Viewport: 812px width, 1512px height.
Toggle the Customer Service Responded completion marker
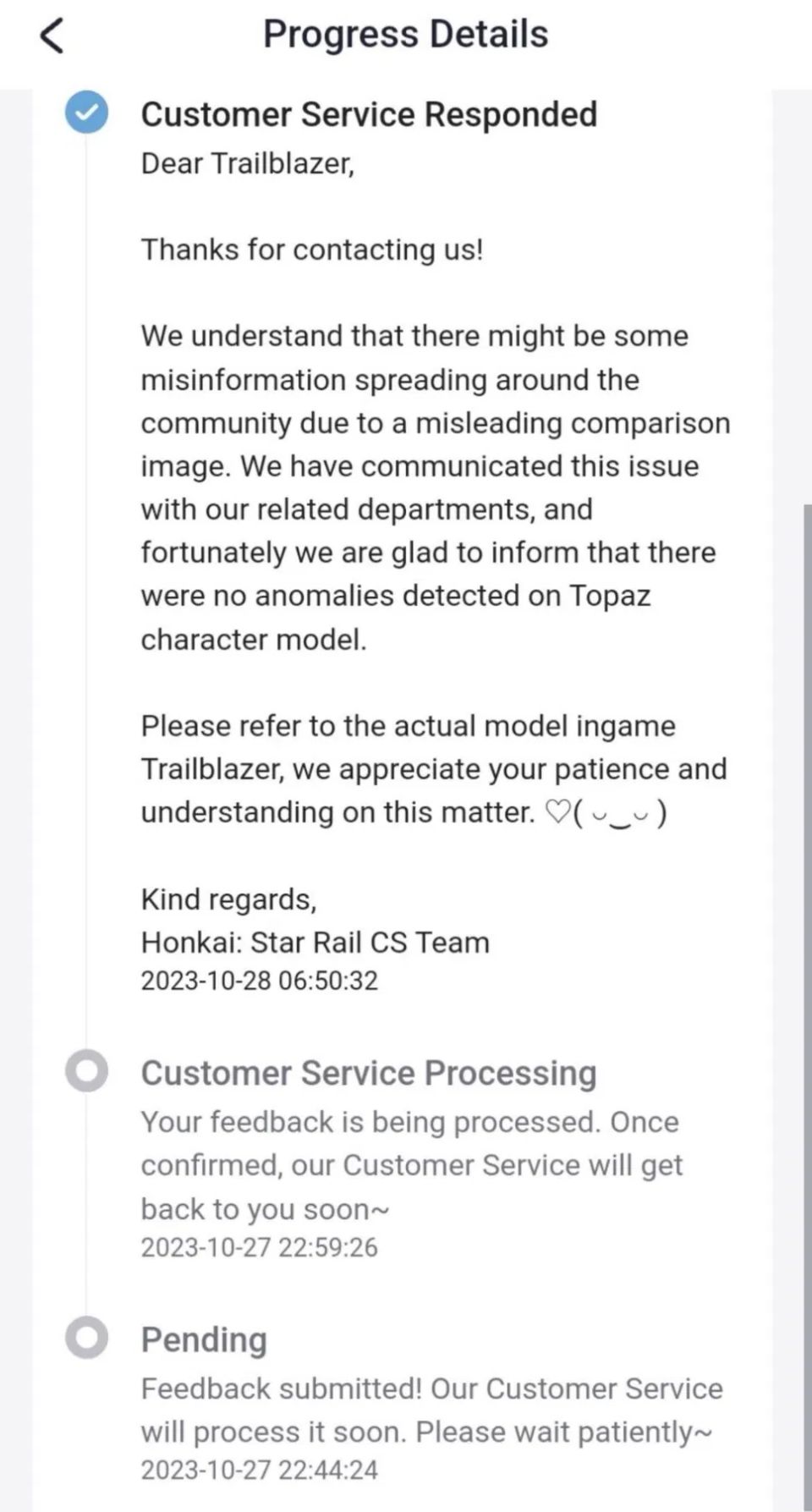87,113
